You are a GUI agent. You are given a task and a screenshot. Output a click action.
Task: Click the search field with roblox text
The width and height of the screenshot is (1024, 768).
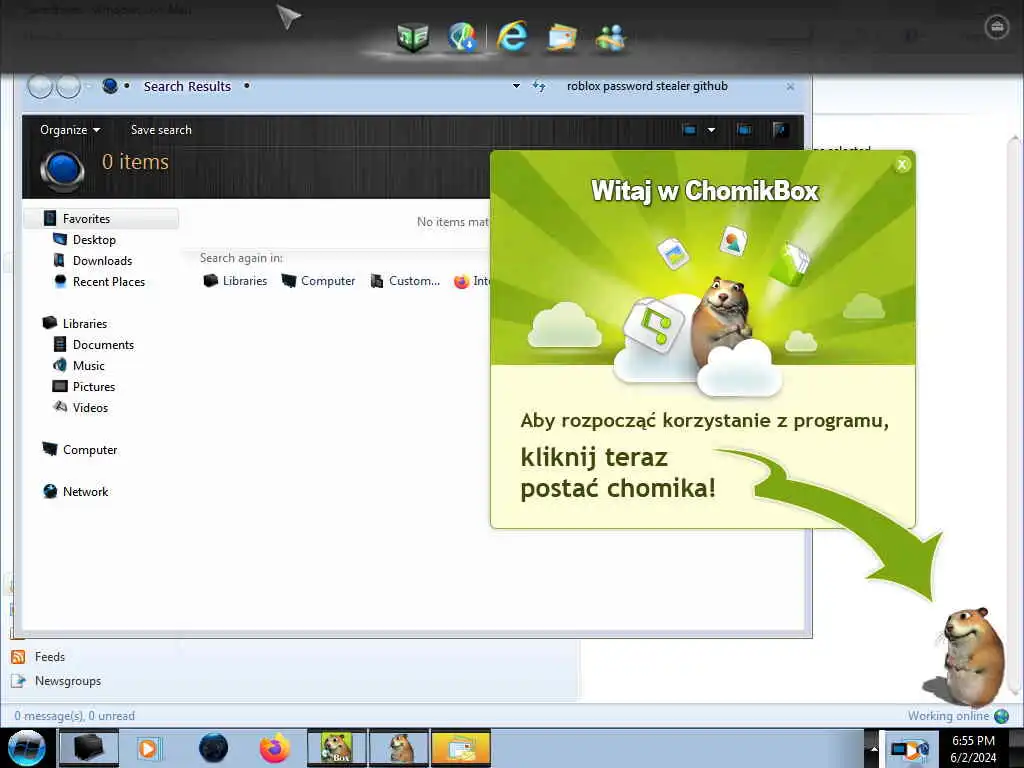coord(669,86)
